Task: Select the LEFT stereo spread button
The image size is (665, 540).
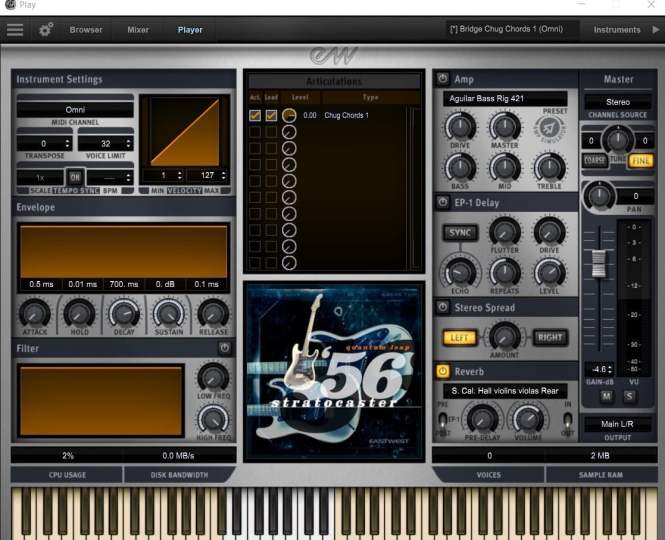Action: pos(459,338)
